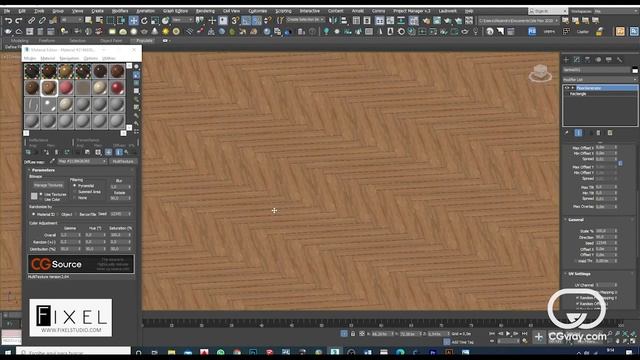This screenshot has width=640, height=360.
Task: Click the Rectangular Selection Region icon
Action: [110, 20]
